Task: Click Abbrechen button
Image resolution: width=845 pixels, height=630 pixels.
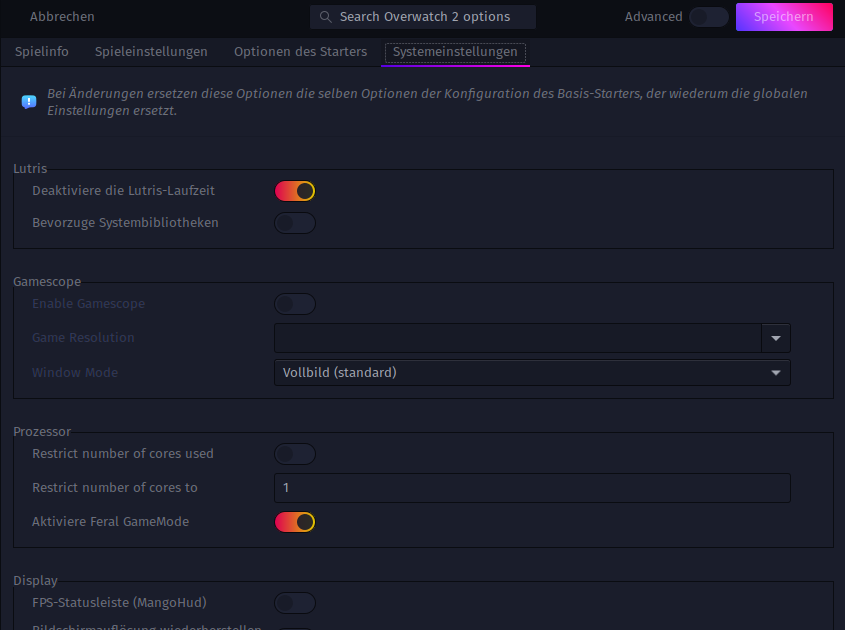Action: pos(62,17)
